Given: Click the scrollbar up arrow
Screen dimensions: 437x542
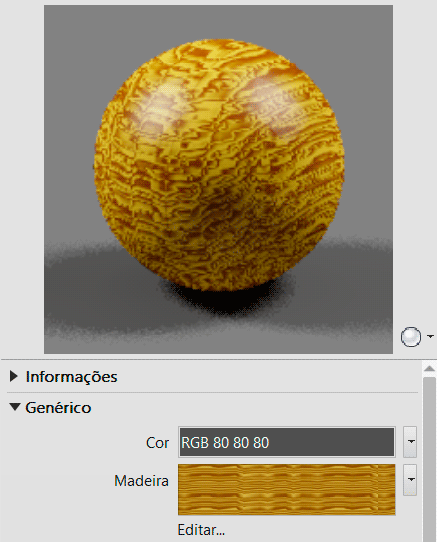Looking at the screenshot, I should point(429,369).
